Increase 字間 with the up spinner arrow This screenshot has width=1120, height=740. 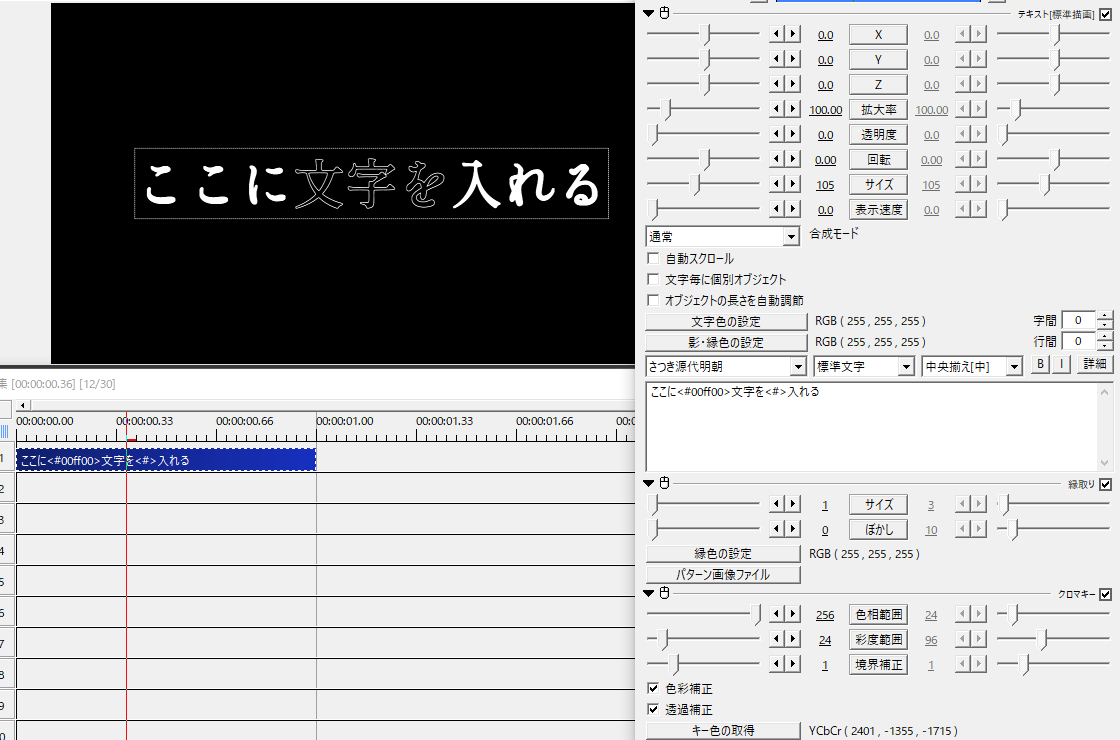click(1104, 316)
